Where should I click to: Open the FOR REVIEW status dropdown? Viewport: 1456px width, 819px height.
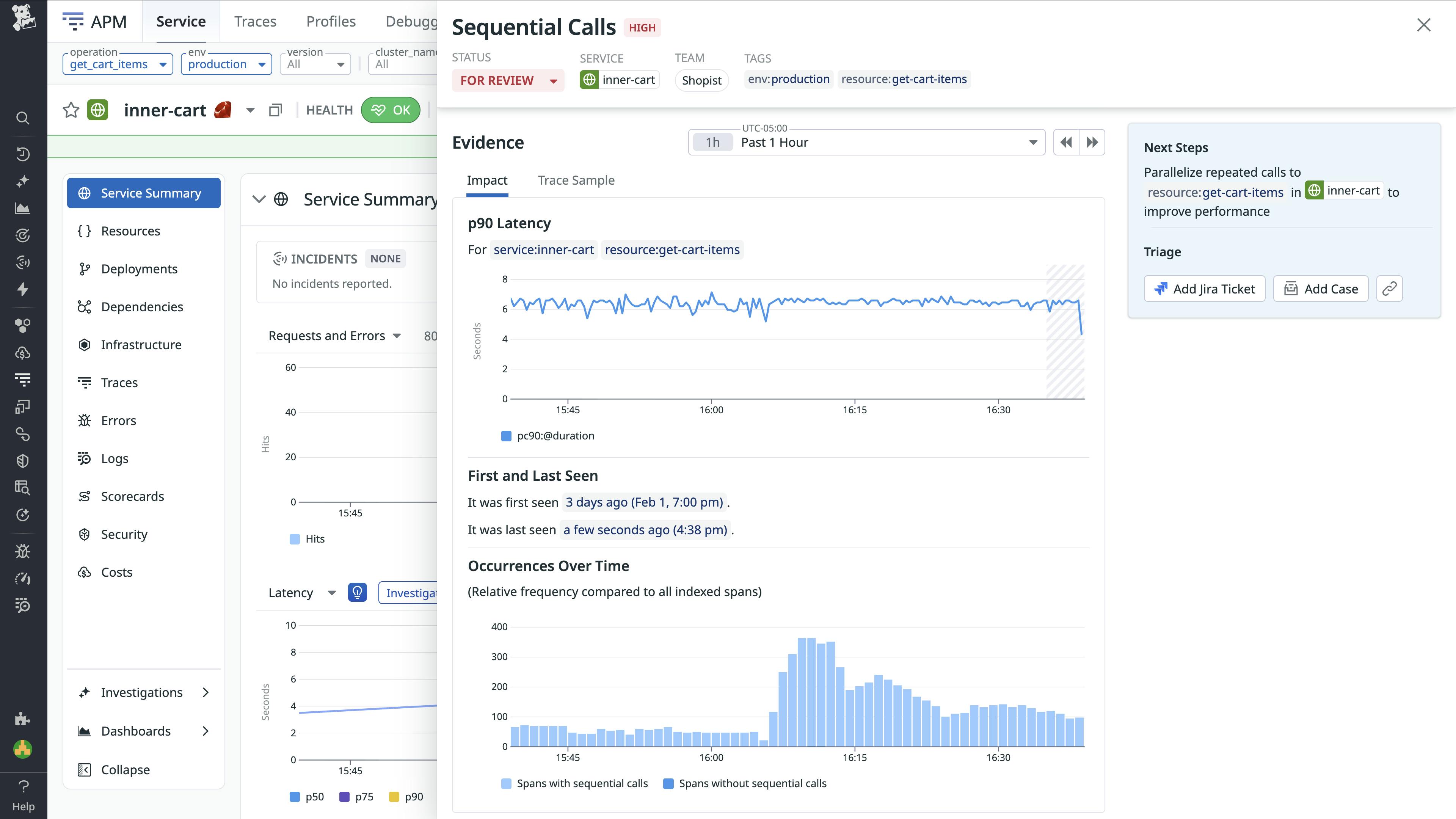point(507,80)
